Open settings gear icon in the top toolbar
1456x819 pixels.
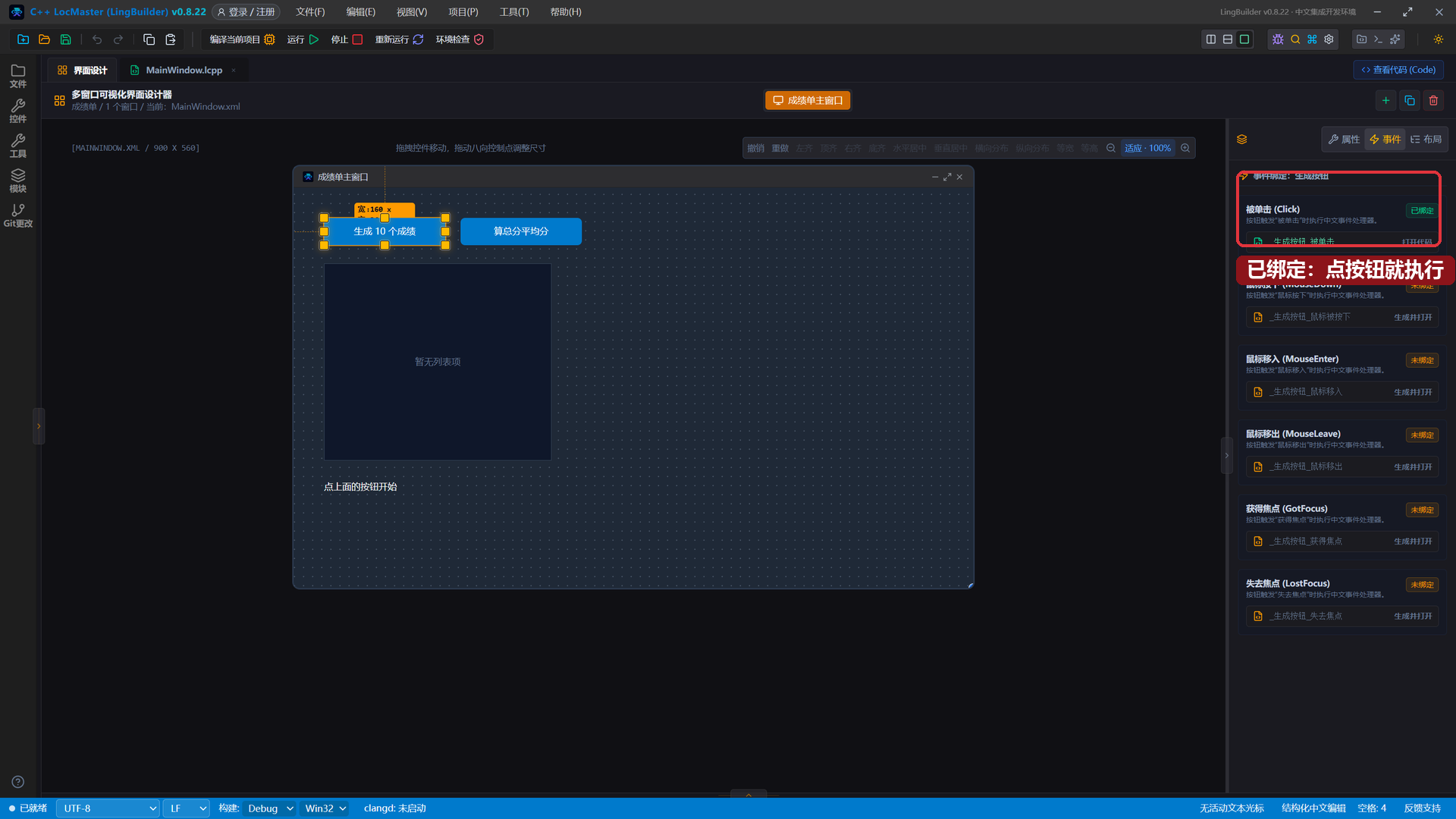coord(1329,39)
